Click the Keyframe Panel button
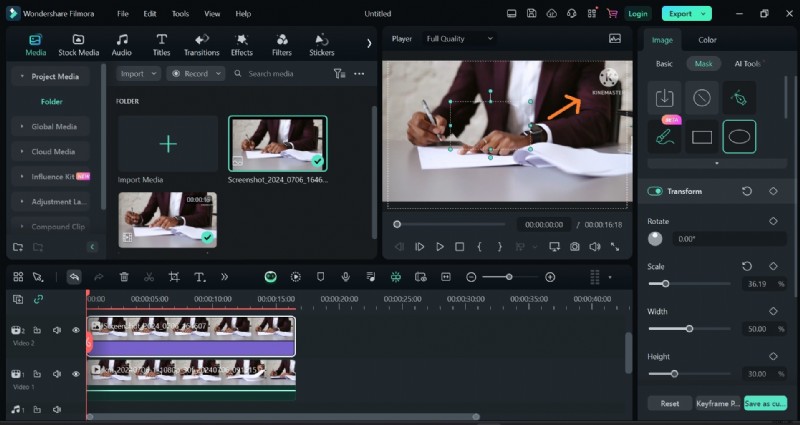 click(x=717, y=404)
